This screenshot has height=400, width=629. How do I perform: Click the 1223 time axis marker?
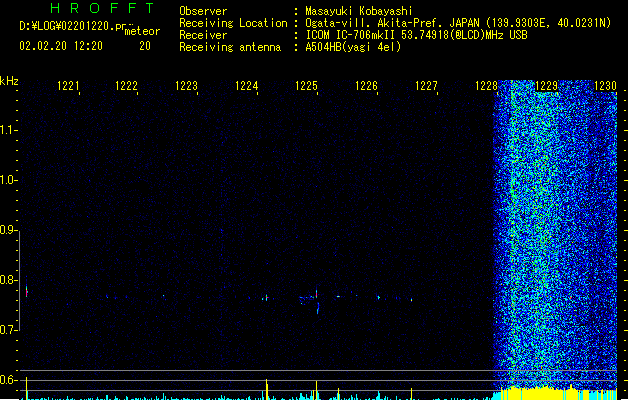[187, 86]
